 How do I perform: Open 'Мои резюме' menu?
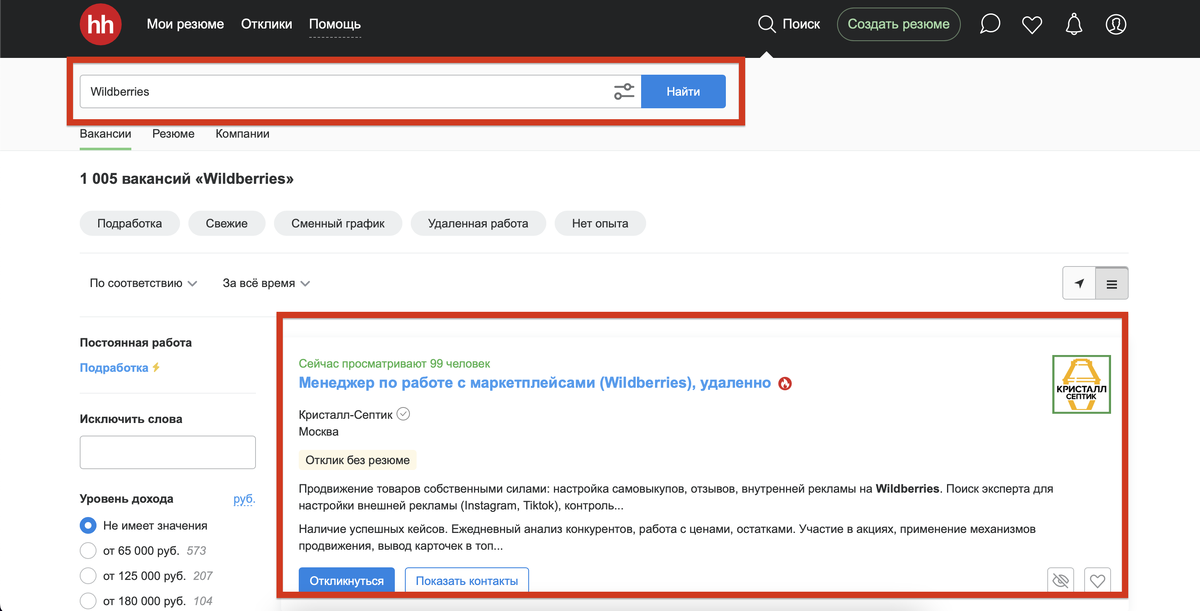tap(185, 24)
